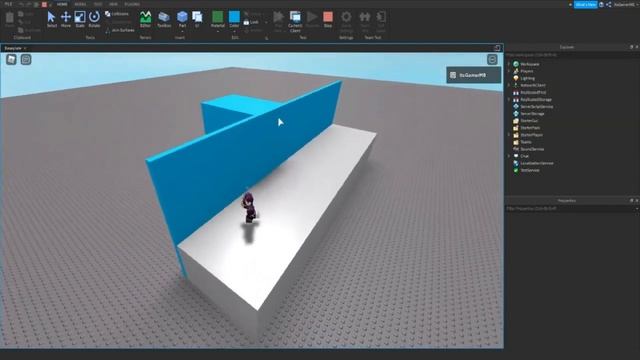This screenshot has width=640, height=360.
Task: Switch to the VIEW ribbon tab
Action: tap(113, 4)
